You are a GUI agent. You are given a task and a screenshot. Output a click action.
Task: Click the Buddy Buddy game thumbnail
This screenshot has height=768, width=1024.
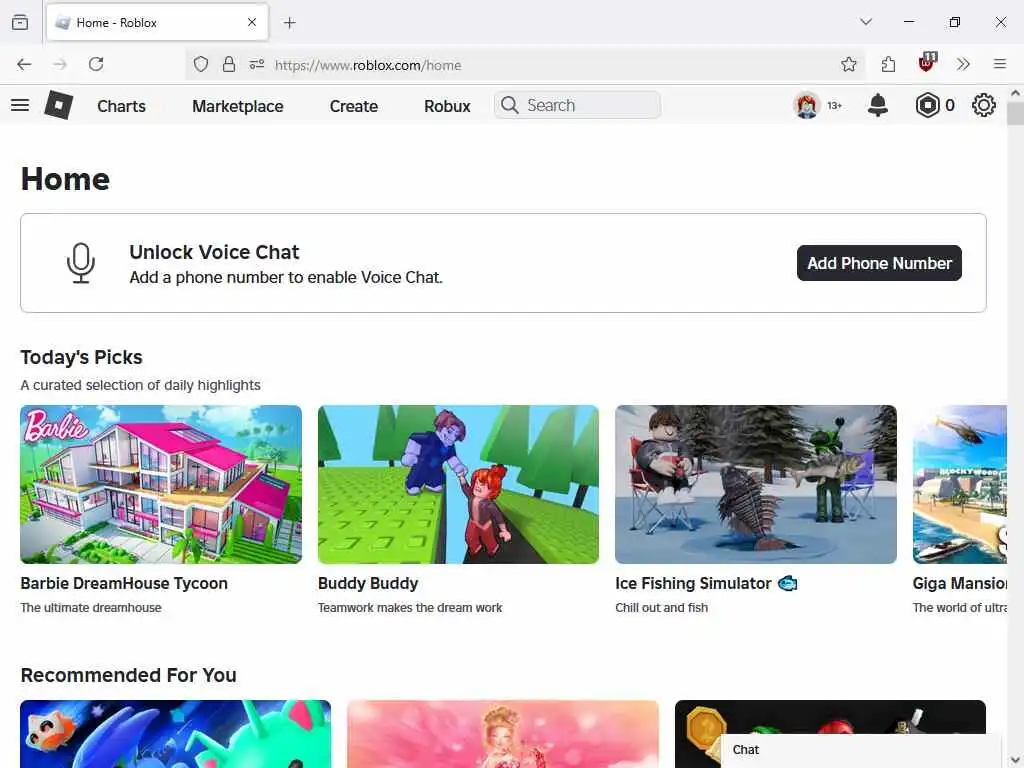(458, 485)
